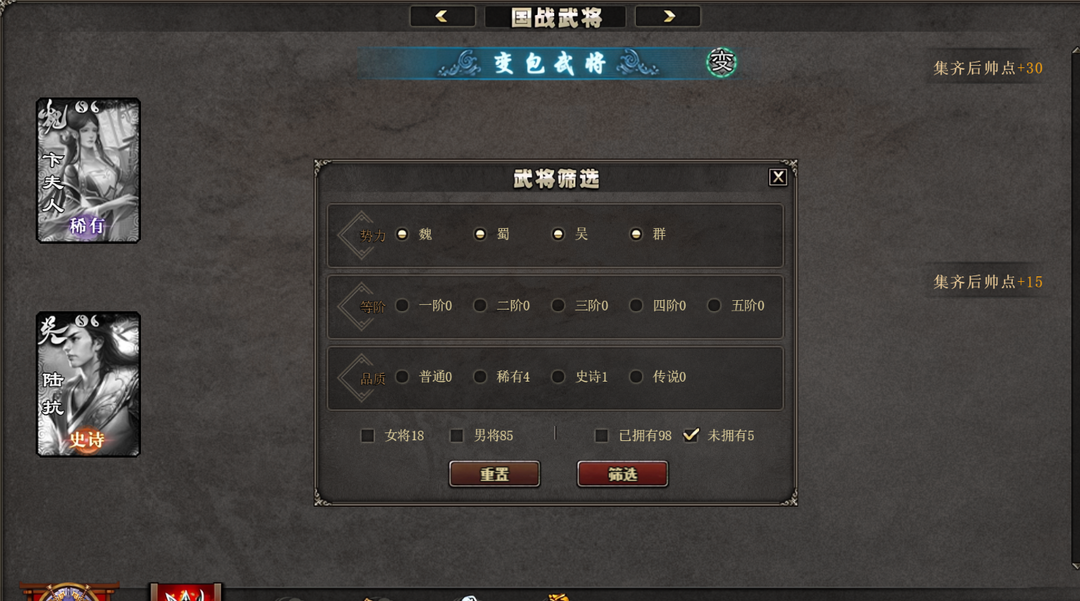Uncheck the 未拥有5 checkbox
1080x601 pixels.
[x=691, y=435]
